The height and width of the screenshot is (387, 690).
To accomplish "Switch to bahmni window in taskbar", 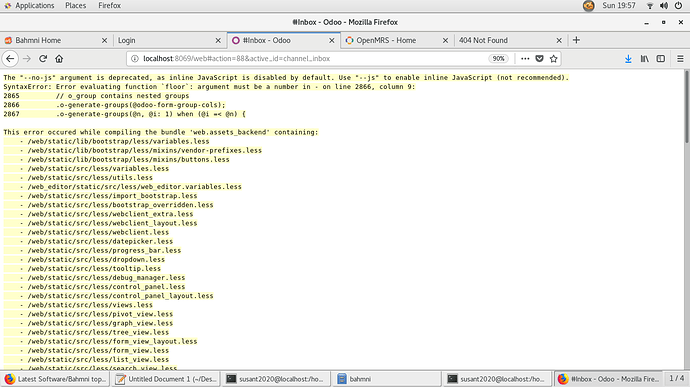I will tap(387, 379).
